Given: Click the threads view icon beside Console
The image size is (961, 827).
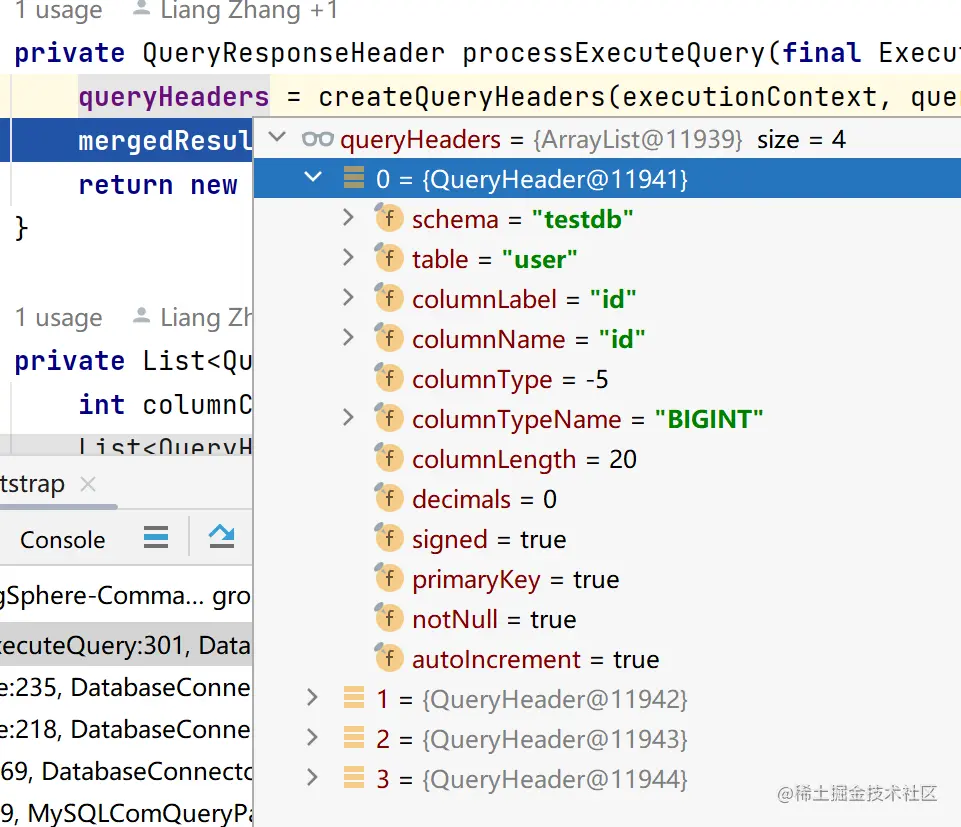Looking at the screenshot, I should point(156,537).
